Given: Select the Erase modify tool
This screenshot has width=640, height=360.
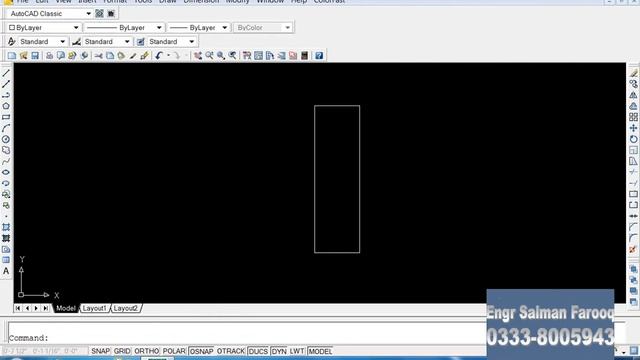Looking at the screenshot, I should [x=633, y=73].
